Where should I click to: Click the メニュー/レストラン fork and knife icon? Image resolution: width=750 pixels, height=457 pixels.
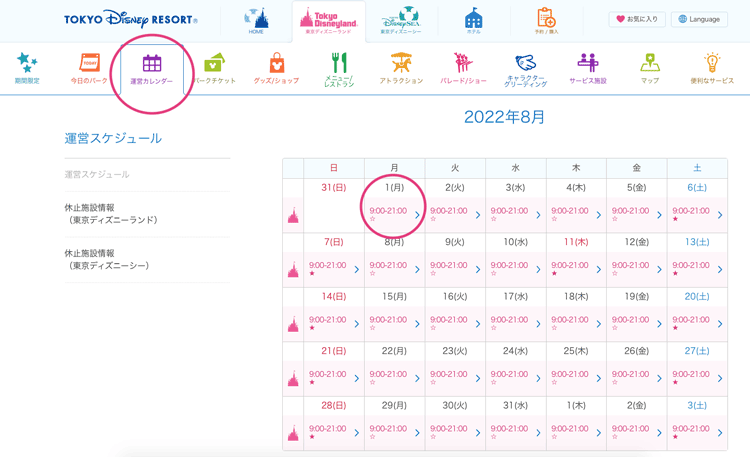(x=339, y=64)
